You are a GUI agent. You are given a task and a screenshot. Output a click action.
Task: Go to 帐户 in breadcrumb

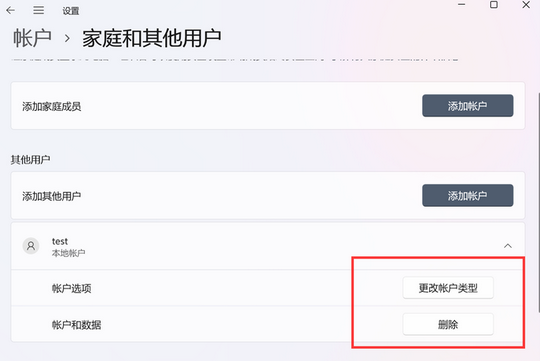32,38
